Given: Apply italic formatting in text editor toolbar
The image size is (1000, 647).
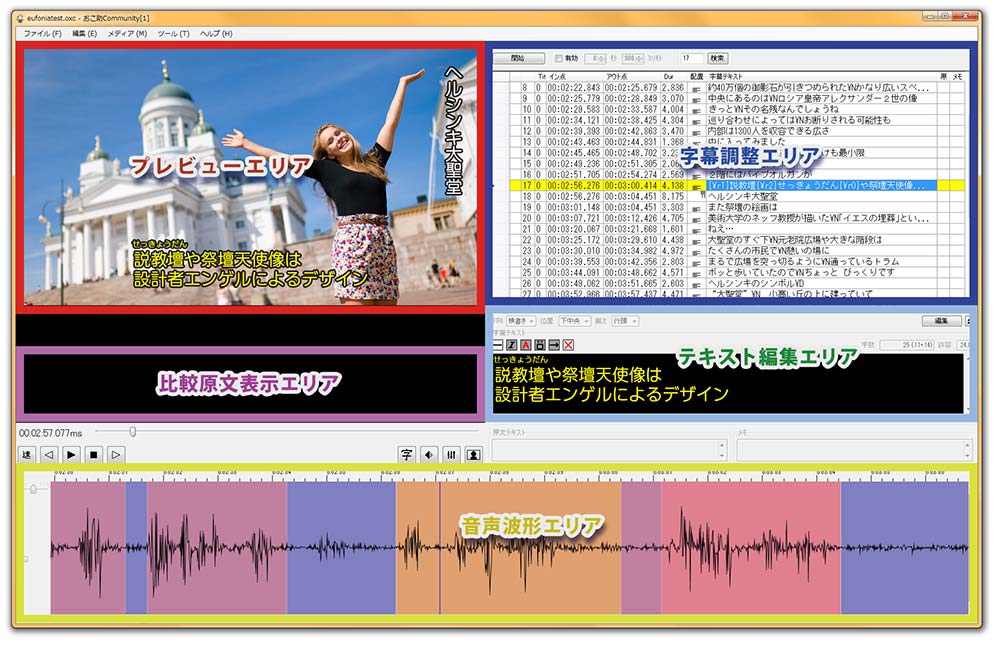Looking at the screenshot, I should (512, 345).
